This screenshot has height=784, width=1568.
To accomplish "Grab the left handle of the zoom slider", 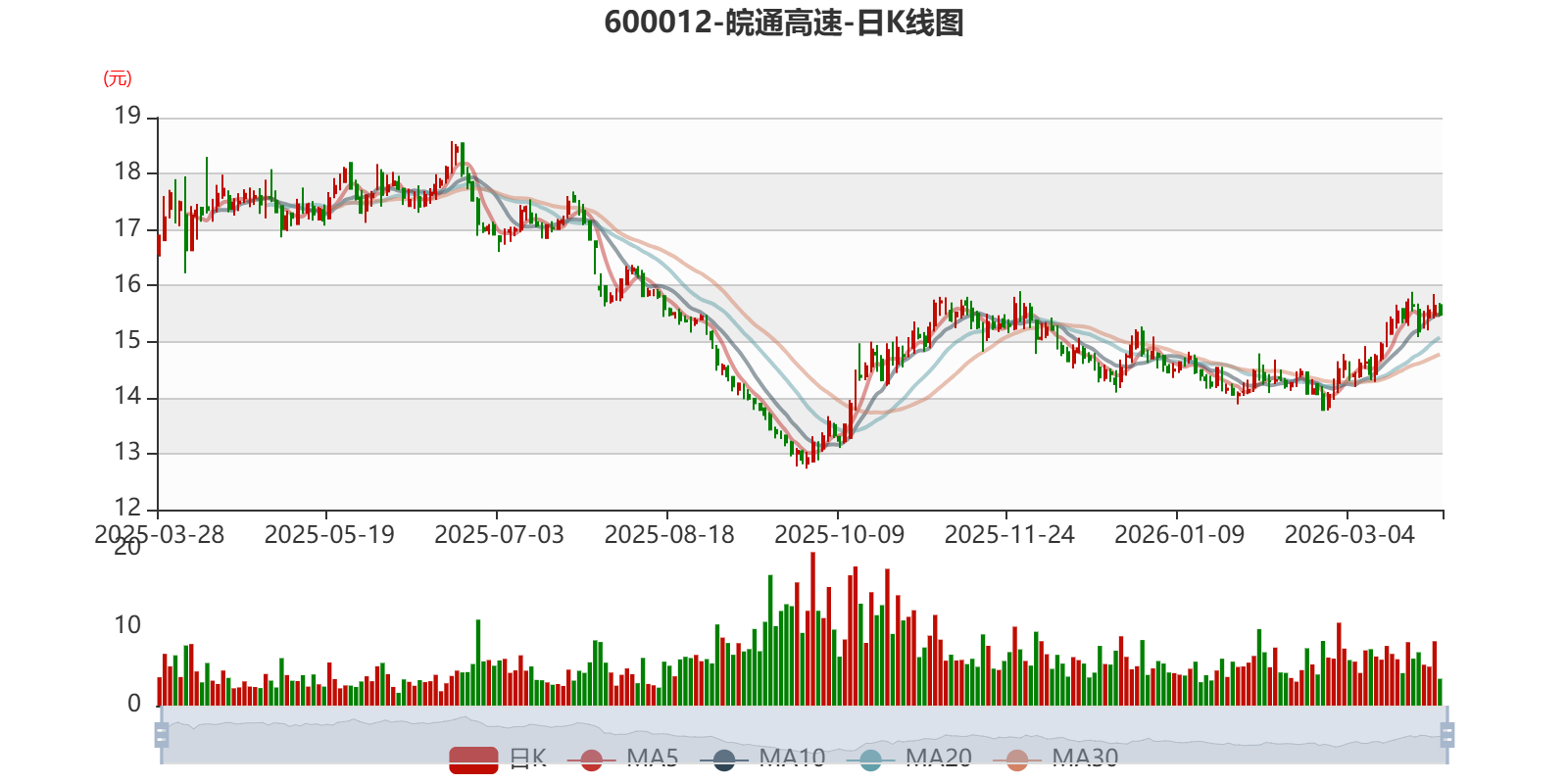I will [x=162, y=734].
